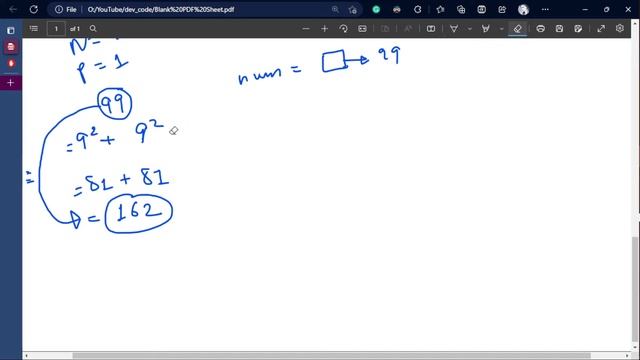Toggle the Erase tool
Screen dimensions: 640x360
[x=518, y=29]
